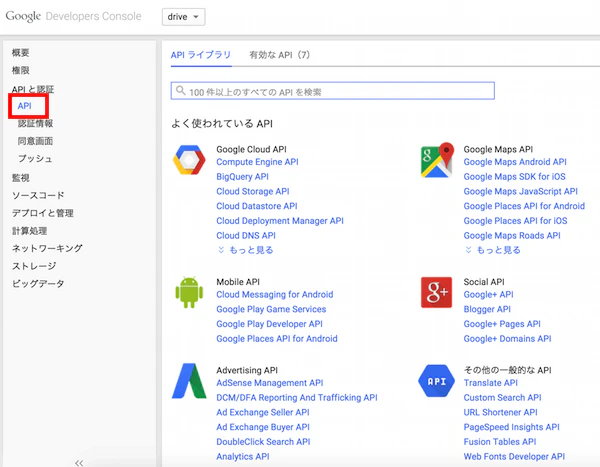This screenshot has width=600, height=467.
Task: Open Cloud Messaging for Android link
Action: (275, 294)
